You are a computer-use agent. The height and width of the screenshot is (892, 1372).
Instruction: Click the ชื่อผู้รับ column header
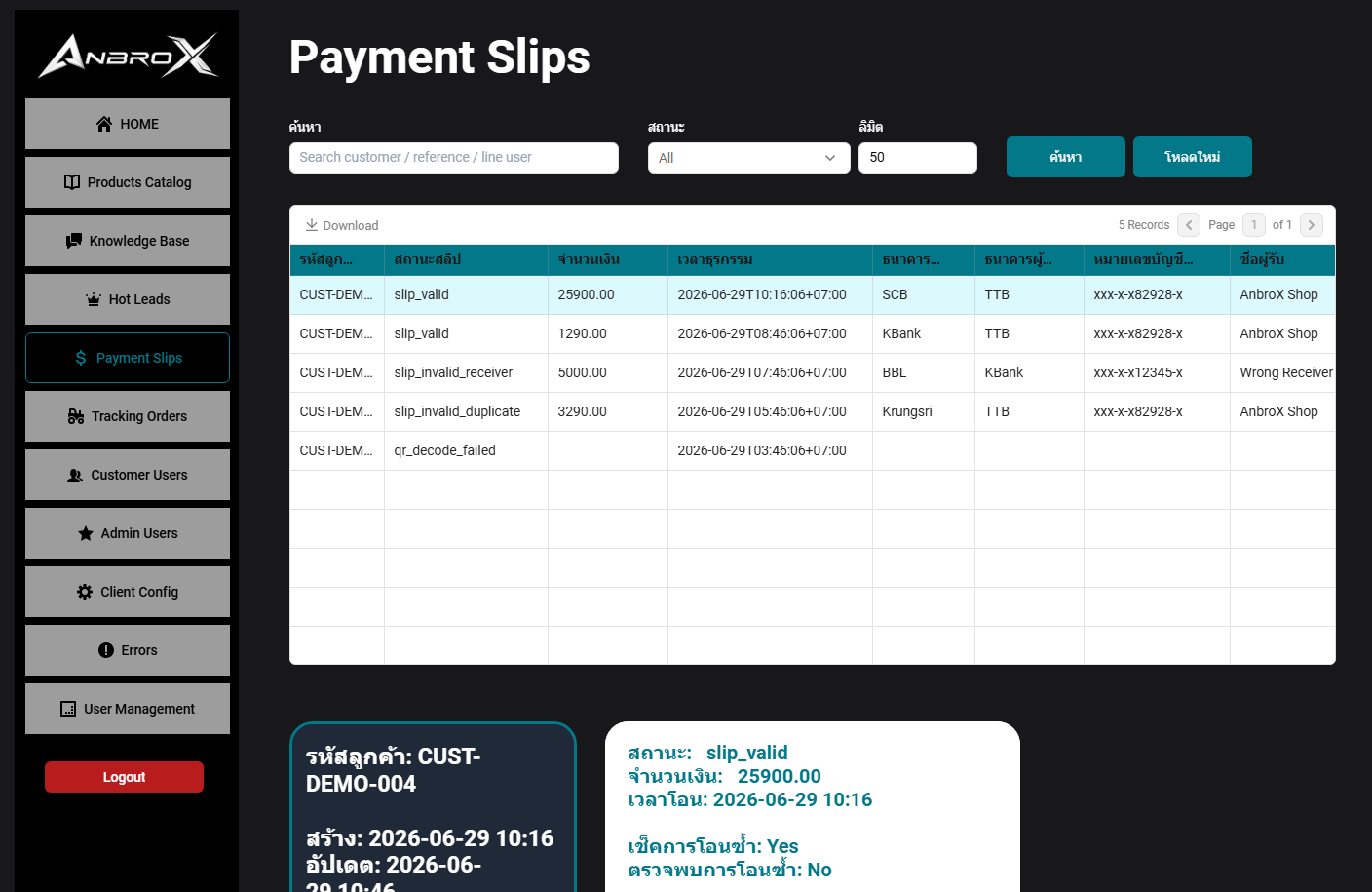pyautogui.click(x=1282, y=260)
